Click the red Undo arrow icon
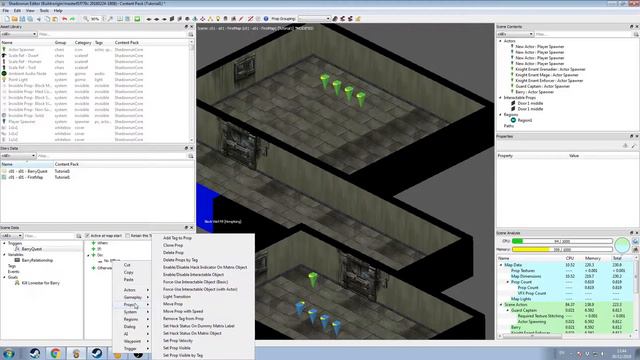This screenshot has height=360, width=640. click(x=64, y=19)
